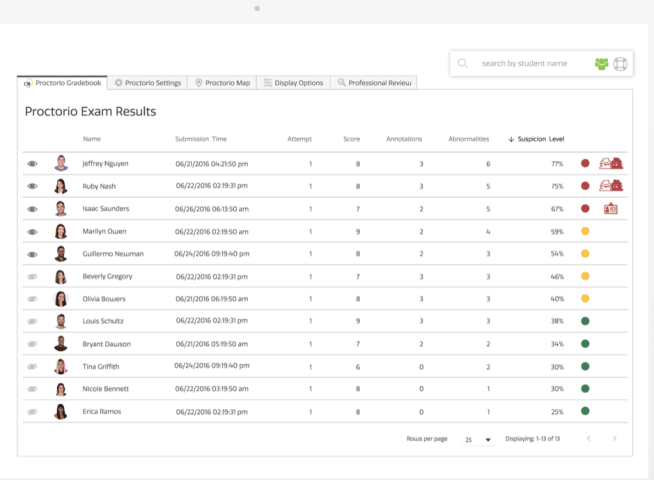
Task: Click the sort arrow beside Suspicion Level
Action: 511,139
